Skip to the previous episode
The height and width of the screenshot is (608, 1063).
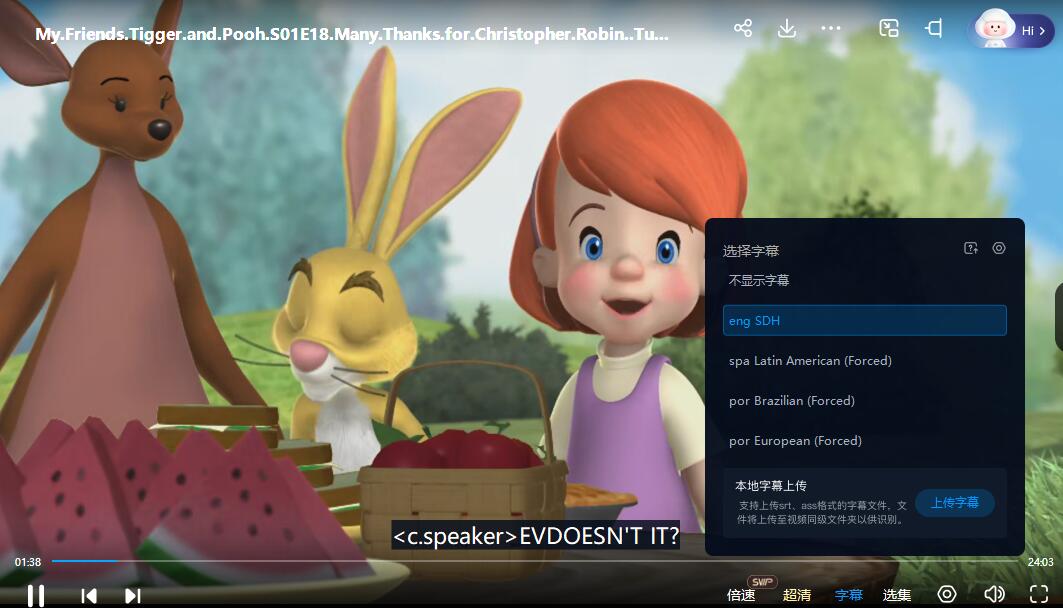point(89,596)
